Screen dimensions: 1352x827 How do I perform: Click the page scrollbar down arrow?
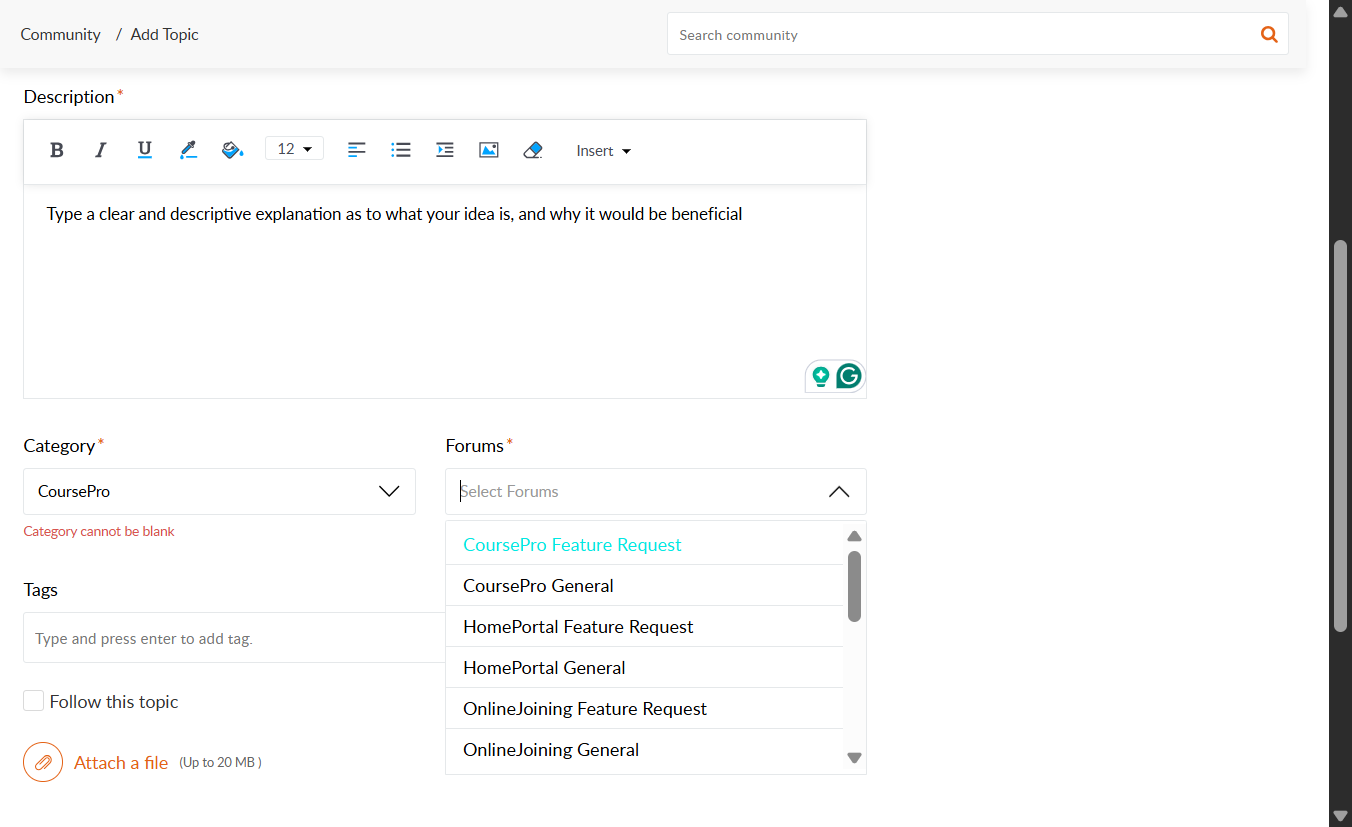[x=1340, y=816]
